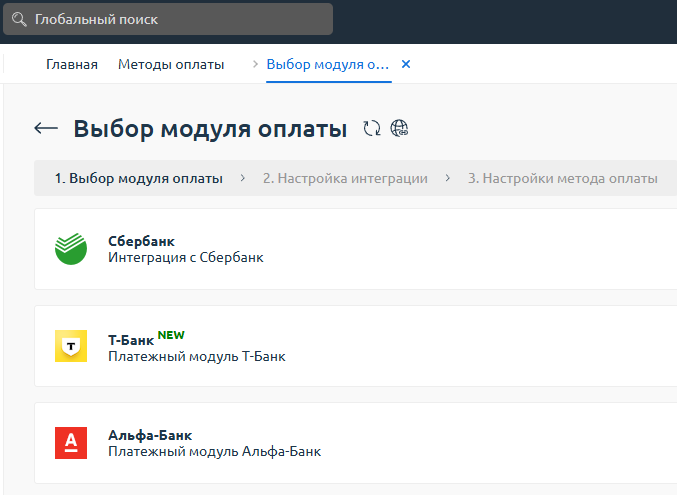Select the Выбор модуля о... tab
Screen dimensions: 677x495
(328, 64)
